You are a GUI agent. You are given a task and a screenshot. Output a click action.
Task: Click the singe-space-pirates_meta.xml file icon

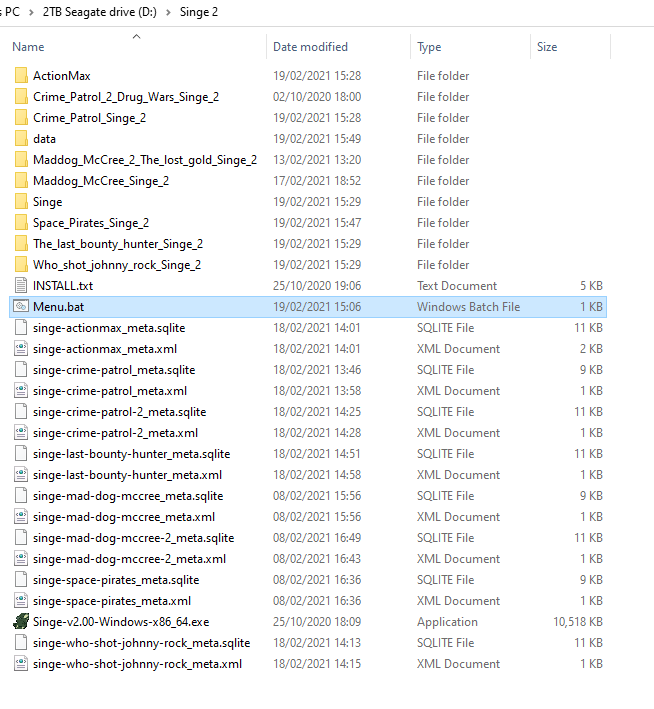(21, 600)
